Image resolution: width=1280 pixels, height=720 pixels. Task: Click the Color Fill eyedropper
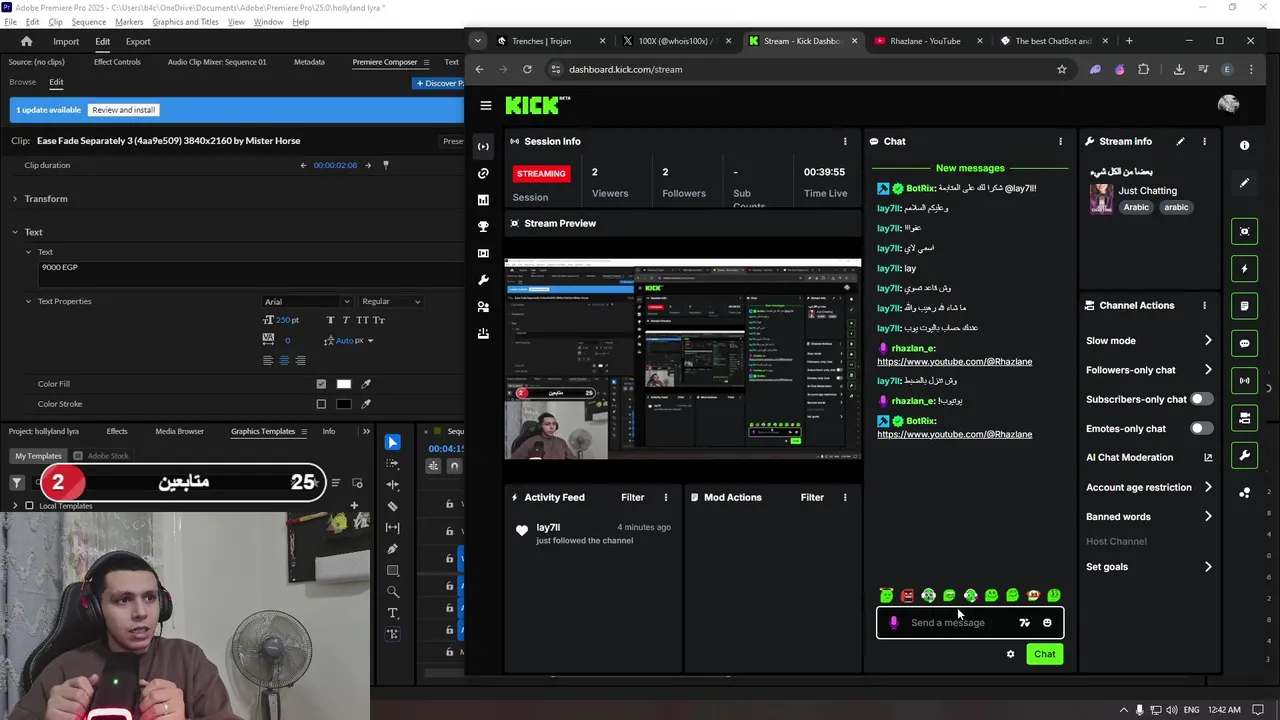[366, 384]
